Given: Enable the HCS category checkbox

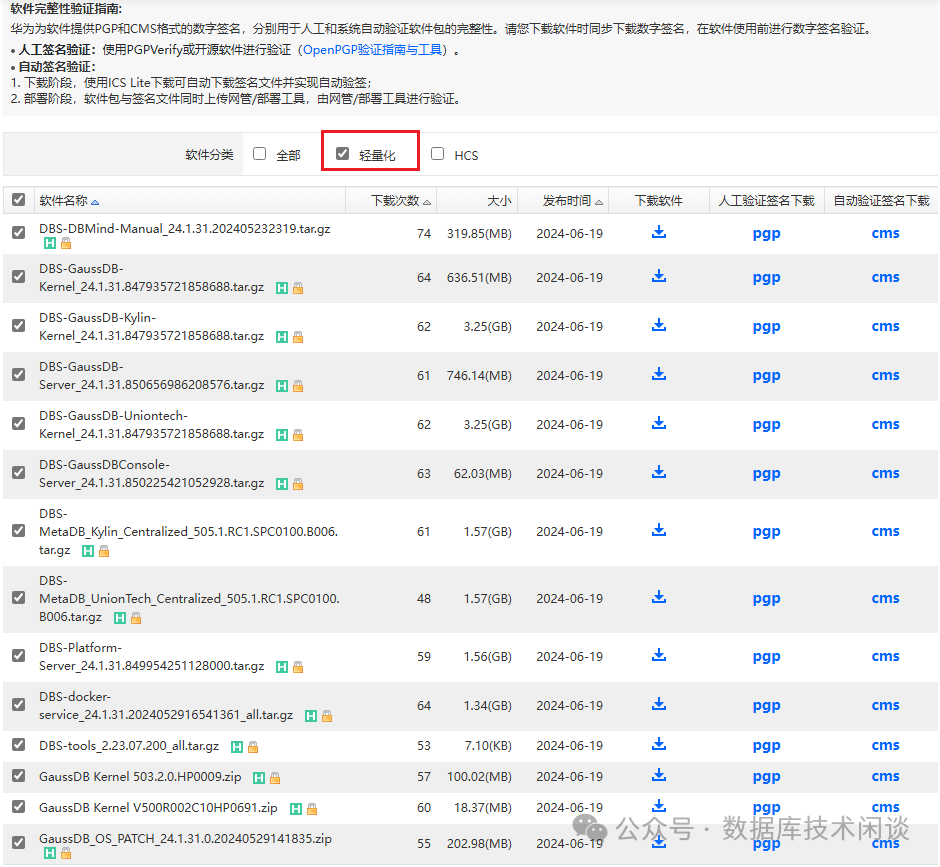Looking at the screenshot, I should pos(438,154).
